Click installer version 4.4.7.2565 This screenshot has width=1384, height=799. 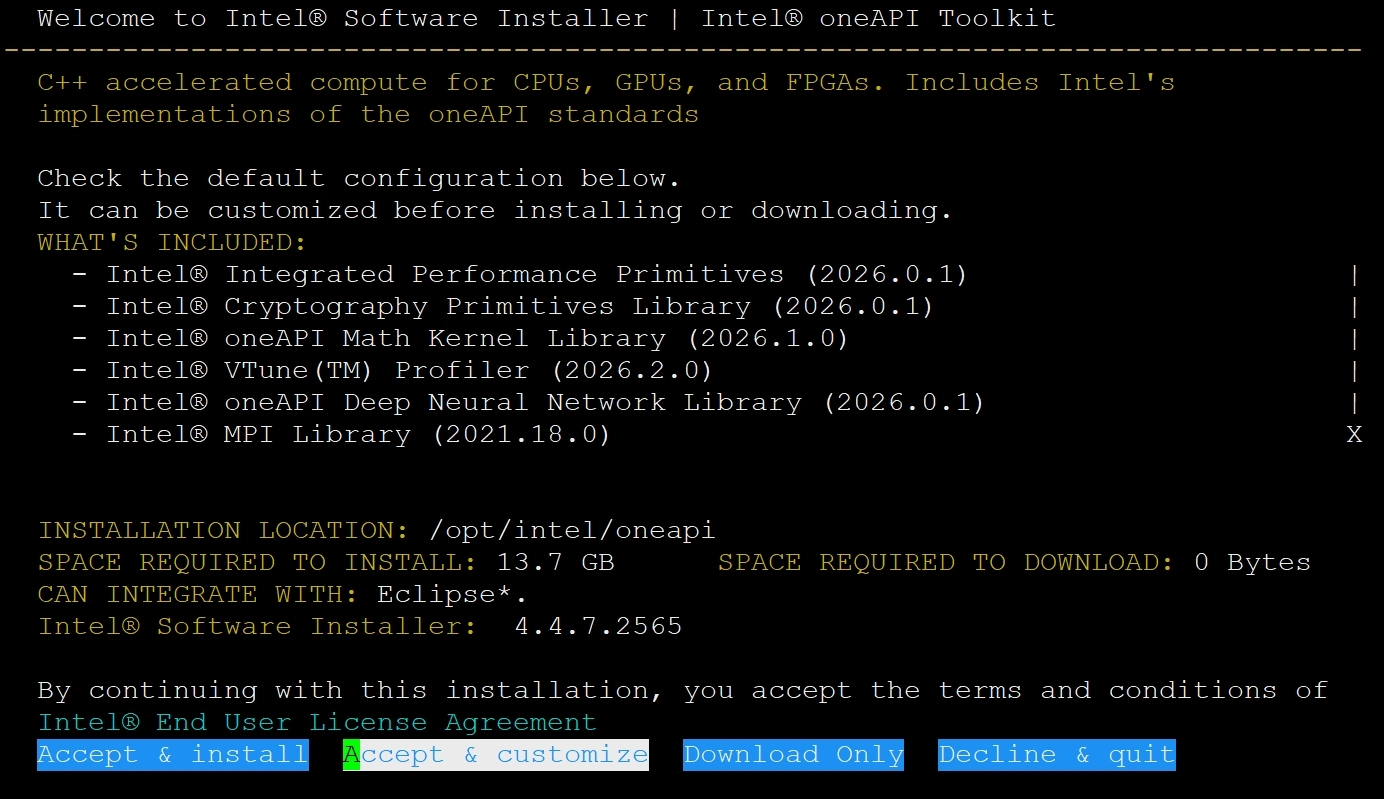click(598, 626)
